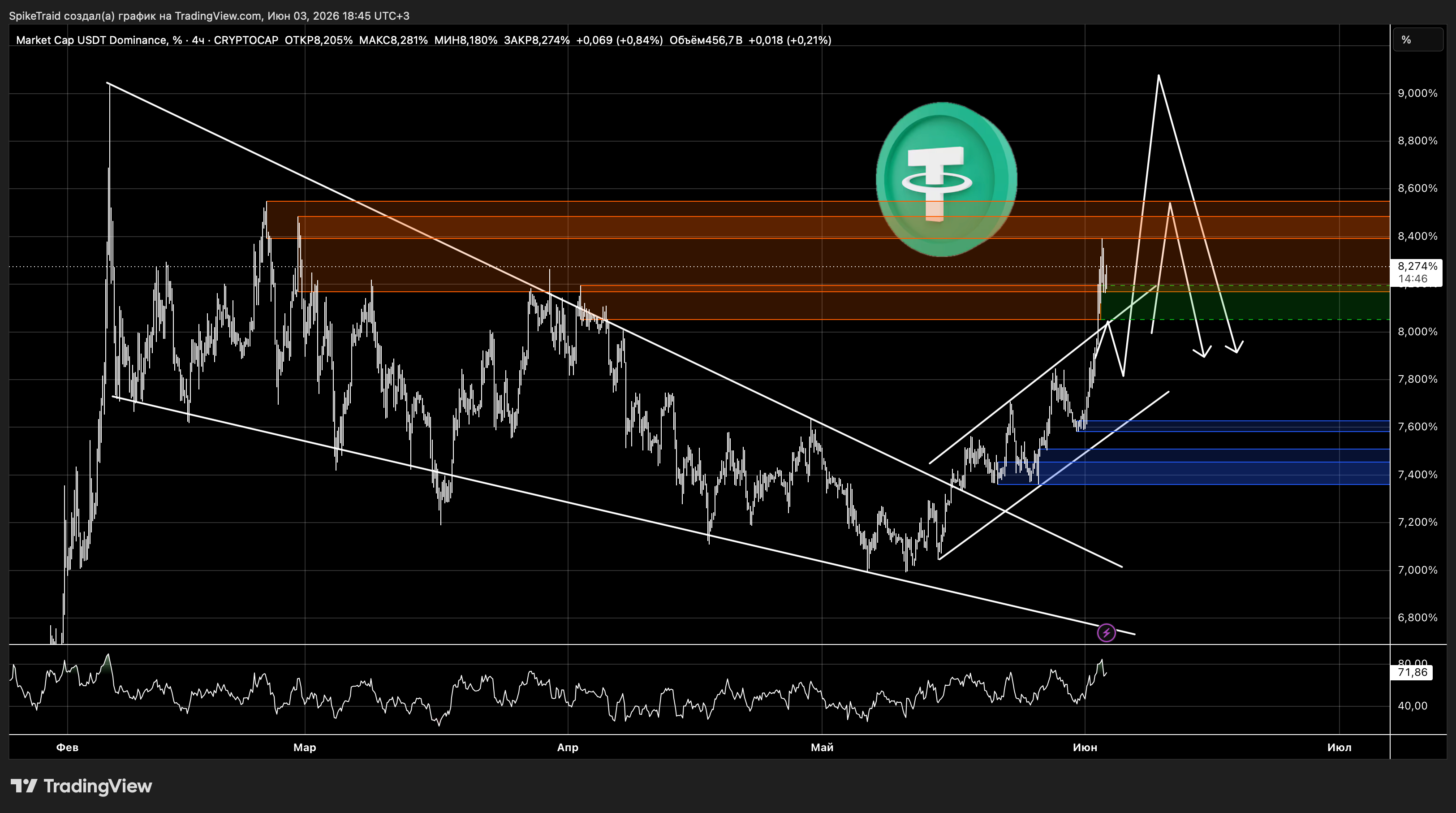1456x813 pixels.
Task: Click the 7,600% price axis label
Action: [x=1417, y=427]
